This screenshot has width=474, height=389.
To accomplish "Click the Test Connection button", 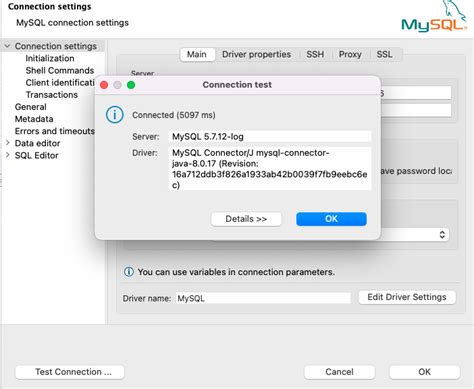I will point(70,372).
